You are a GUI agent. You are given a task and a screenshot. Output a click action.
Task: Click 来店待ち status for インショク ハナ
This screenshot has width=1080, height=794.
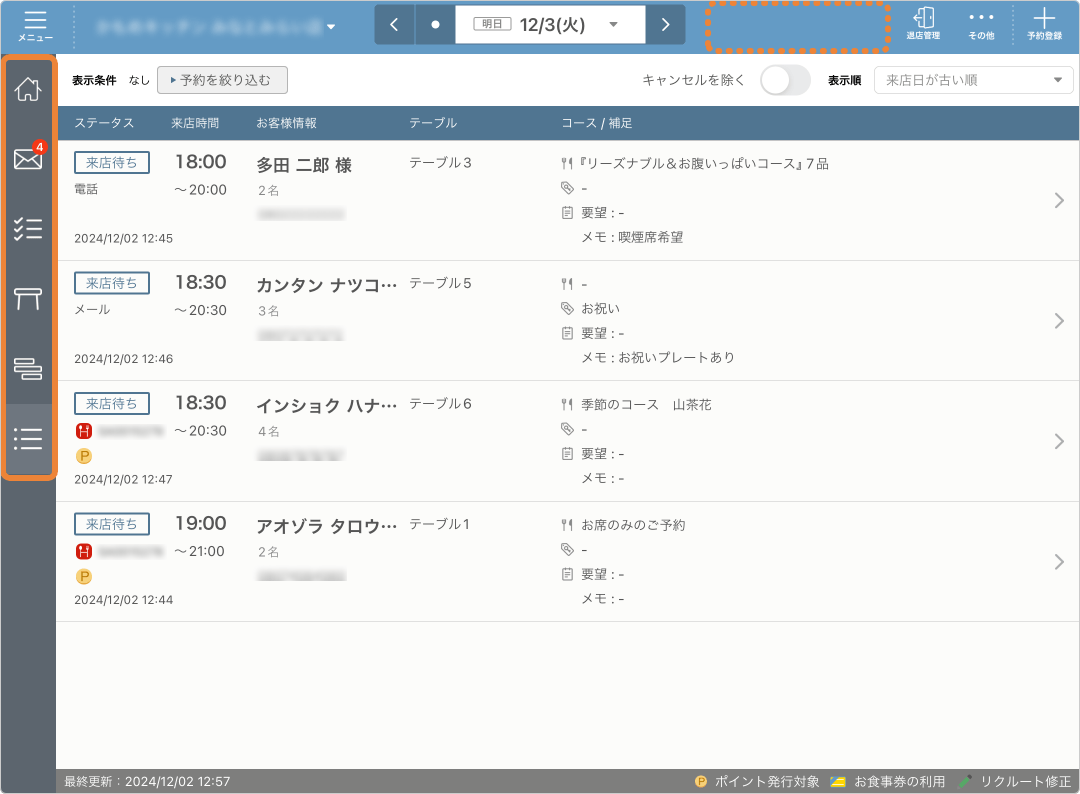[112, 404]
